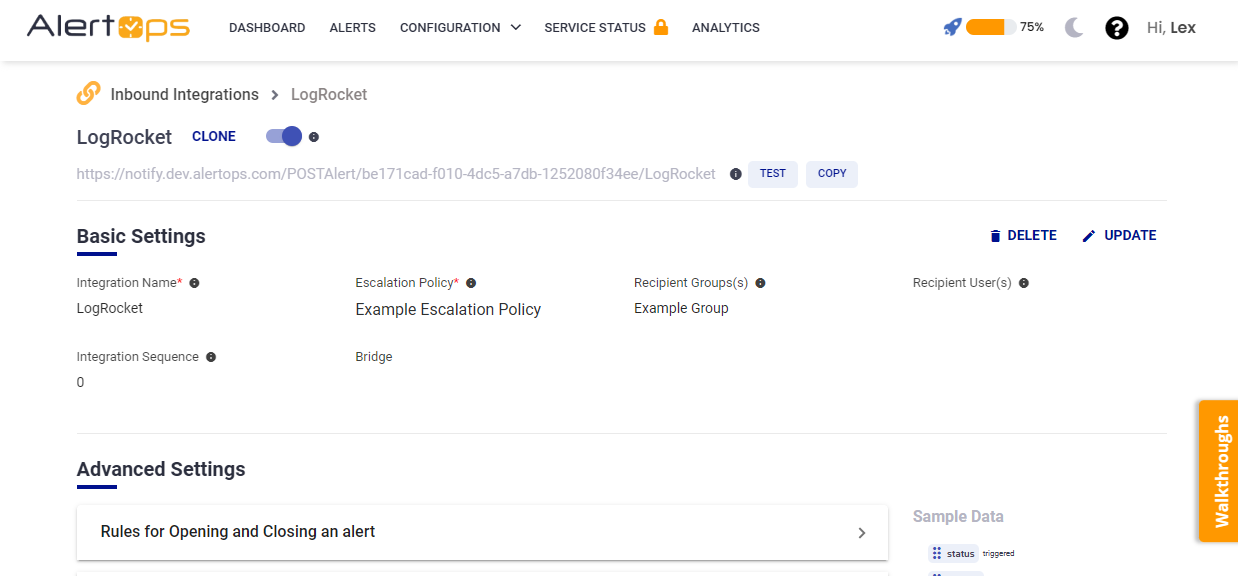Click the Inbound Integrations chain link icon
The width and height of the screenshot is (1238, 576).
88,94
